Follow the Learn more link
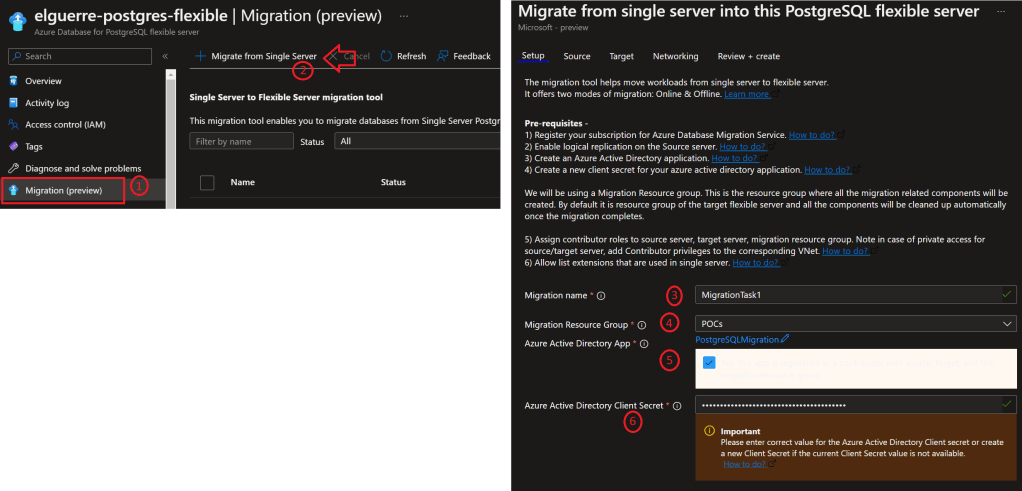 click(x=746, y=94)
